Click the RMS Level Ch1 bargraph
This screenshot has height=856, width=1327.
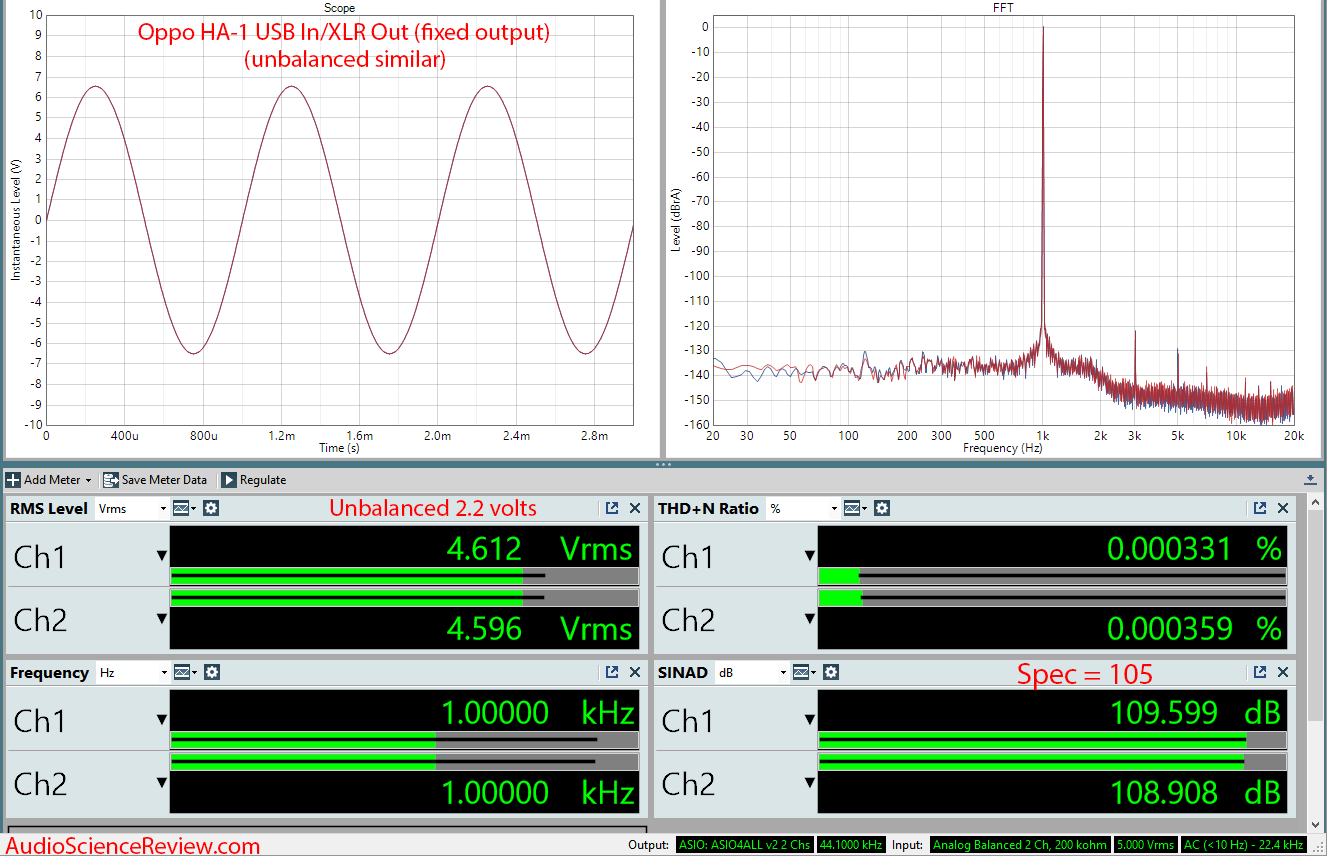(404, 576)
